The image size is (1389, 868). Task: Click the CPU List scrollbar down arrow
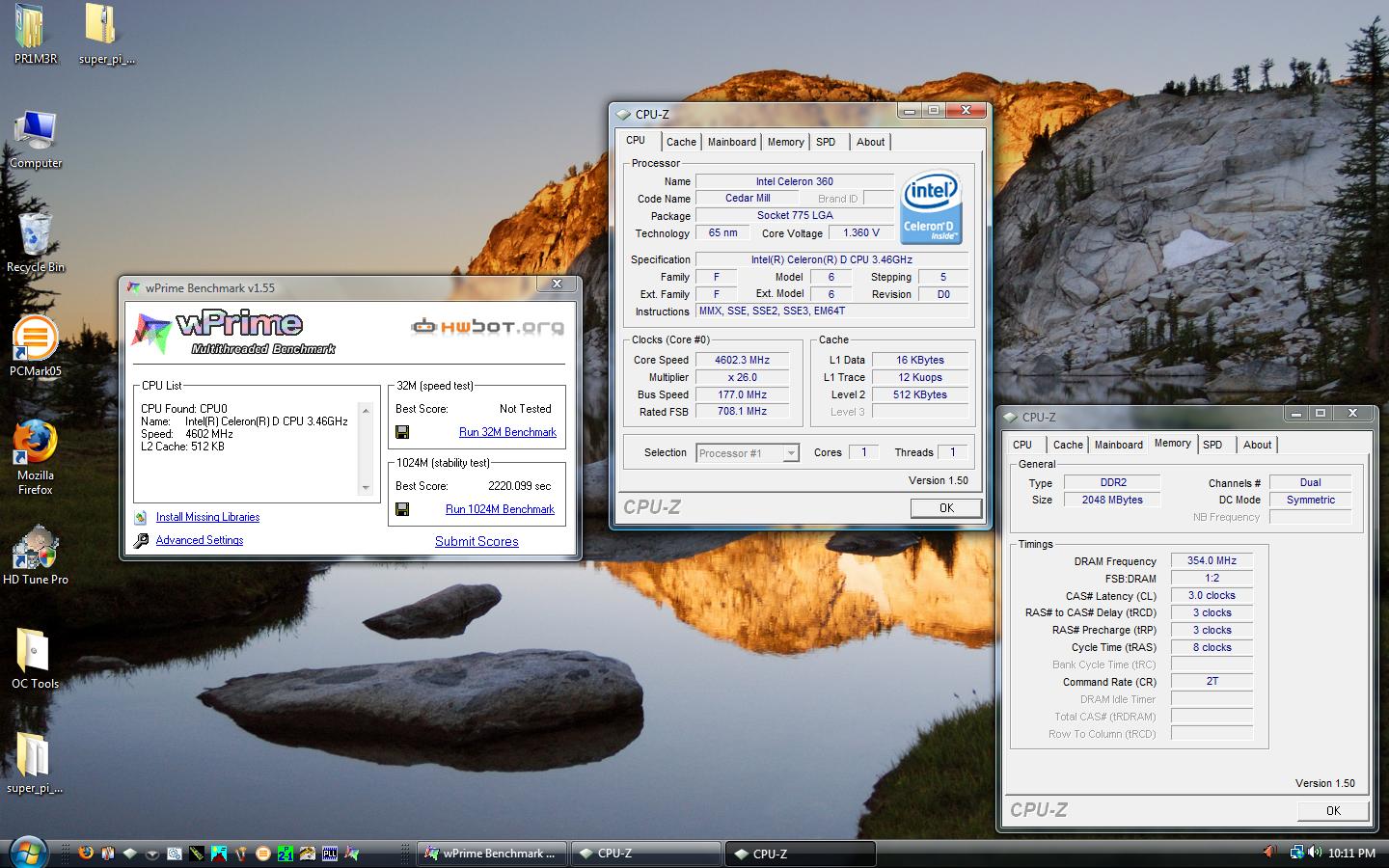(x=366, y=488)
